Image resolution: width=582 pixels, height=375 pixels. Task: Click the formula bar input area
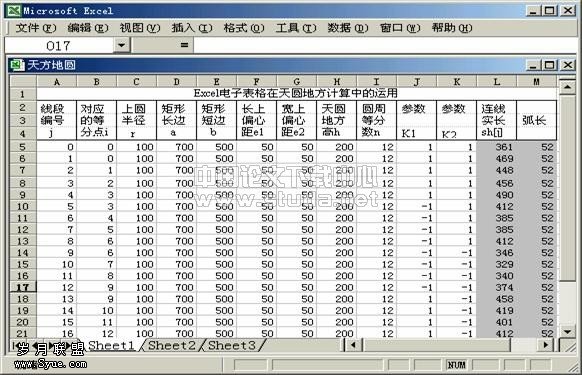click(x=386, y=45)
